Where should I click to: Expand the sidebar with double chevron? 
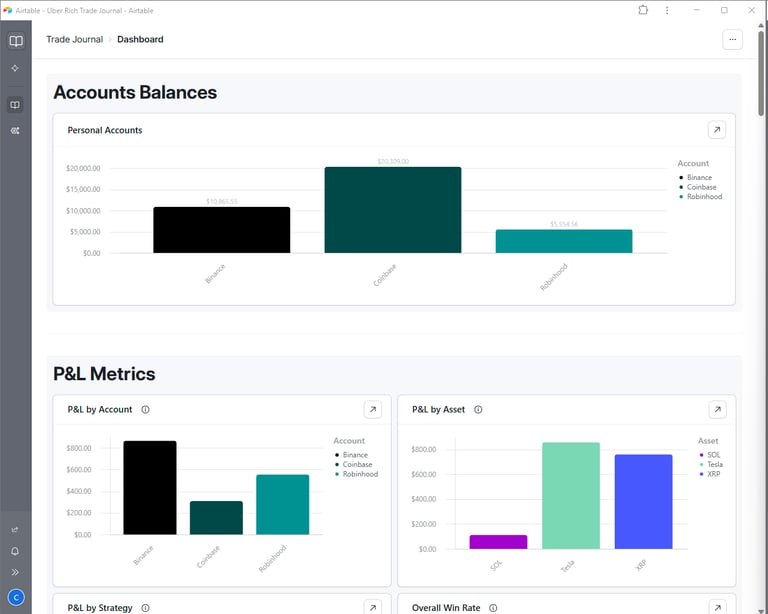[15, 572]
